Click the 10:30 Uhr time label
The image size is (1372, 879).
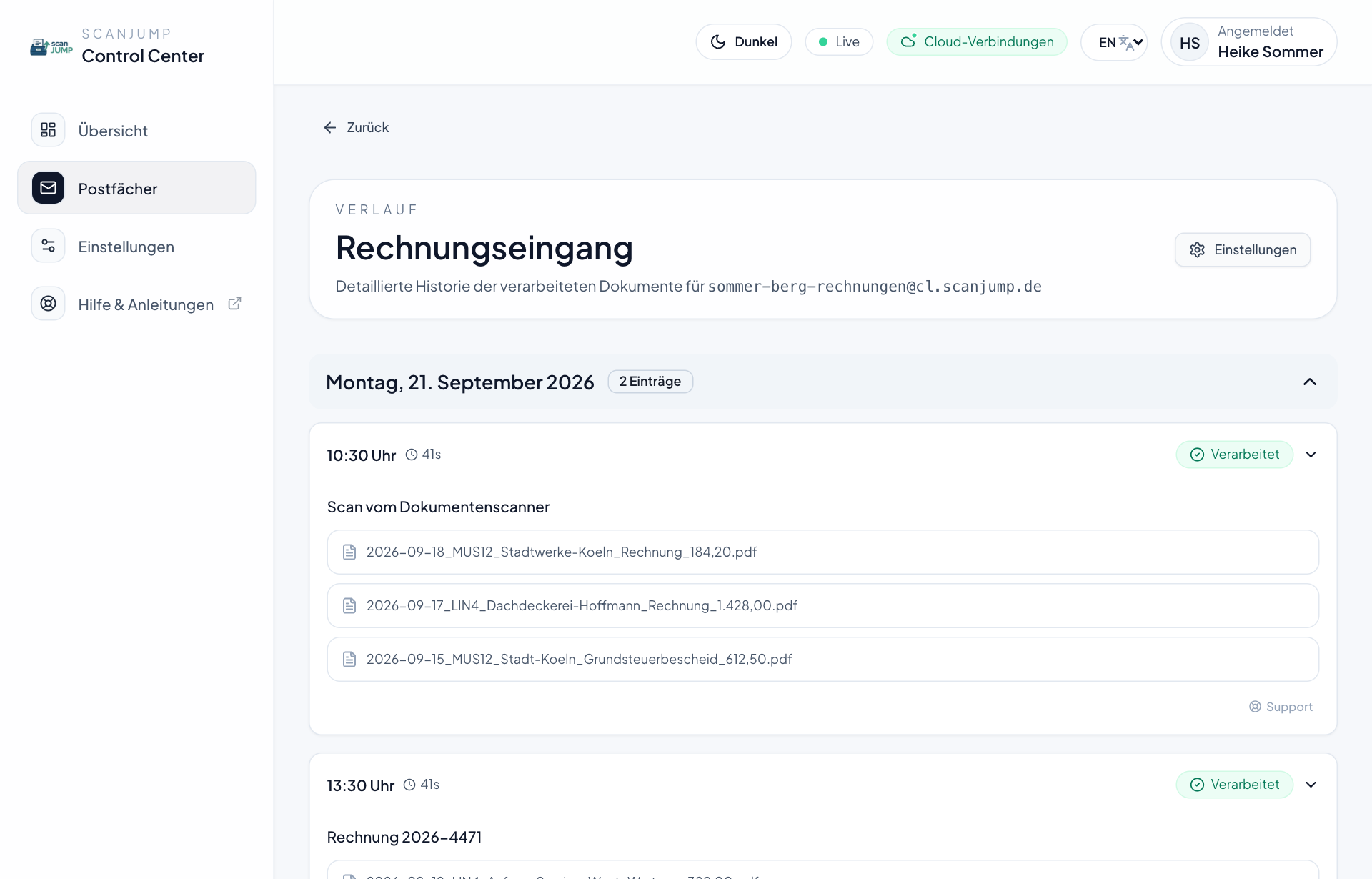[x=361, y=455]
